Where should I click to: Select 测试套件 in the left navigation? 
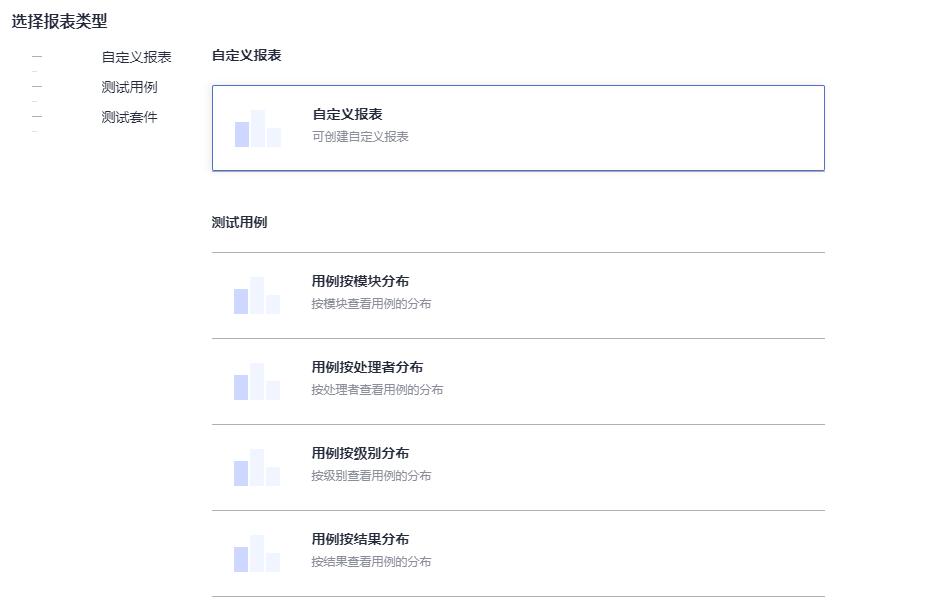click(129, 117)
